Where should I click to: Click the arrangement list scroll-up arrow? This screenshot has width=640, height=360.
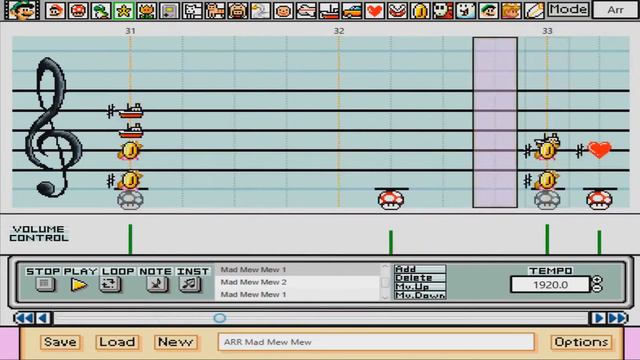pyautogui.click(x=385, y=267)
